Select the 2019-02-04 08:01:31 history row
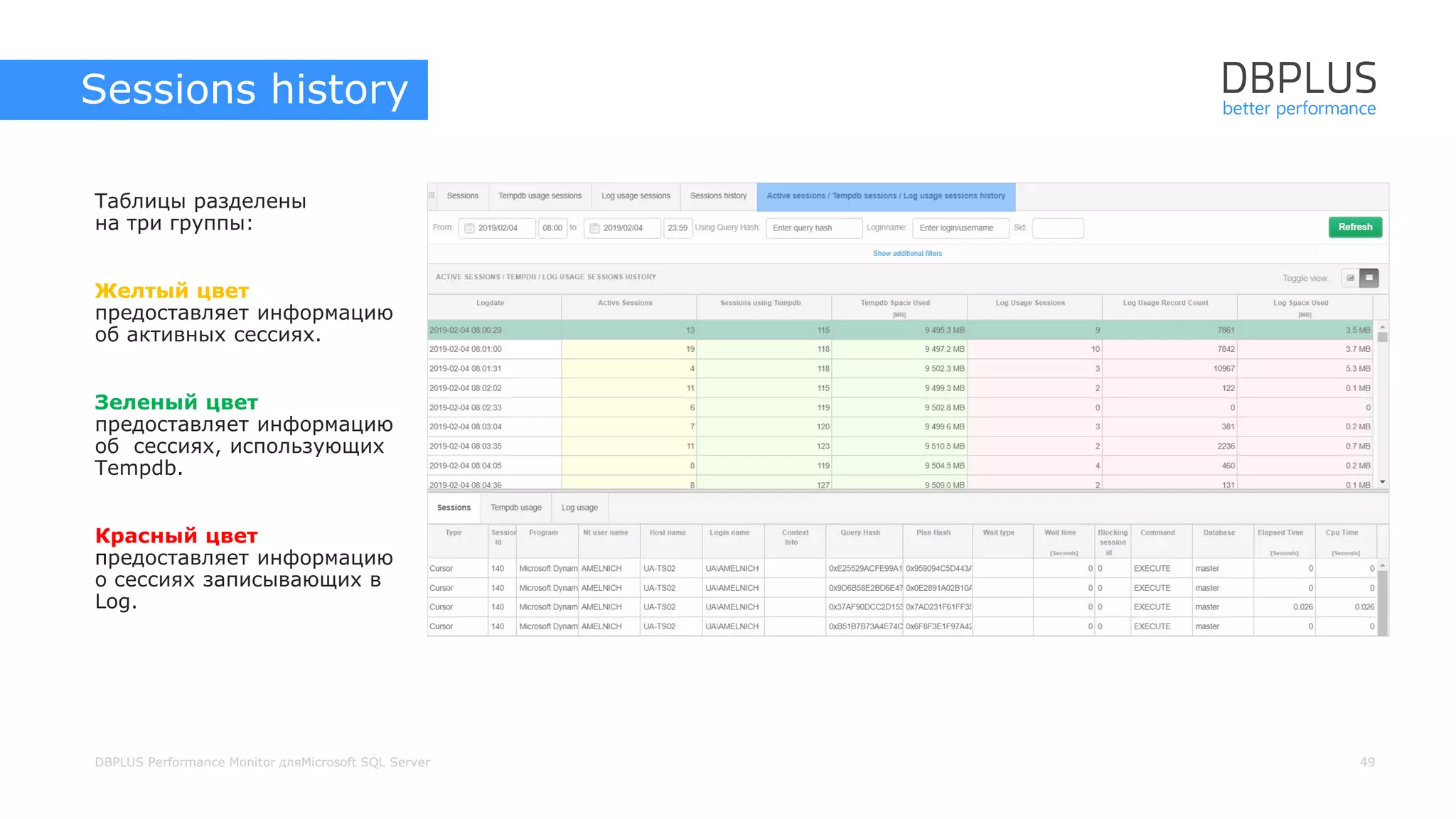 [x=466, y=369]
